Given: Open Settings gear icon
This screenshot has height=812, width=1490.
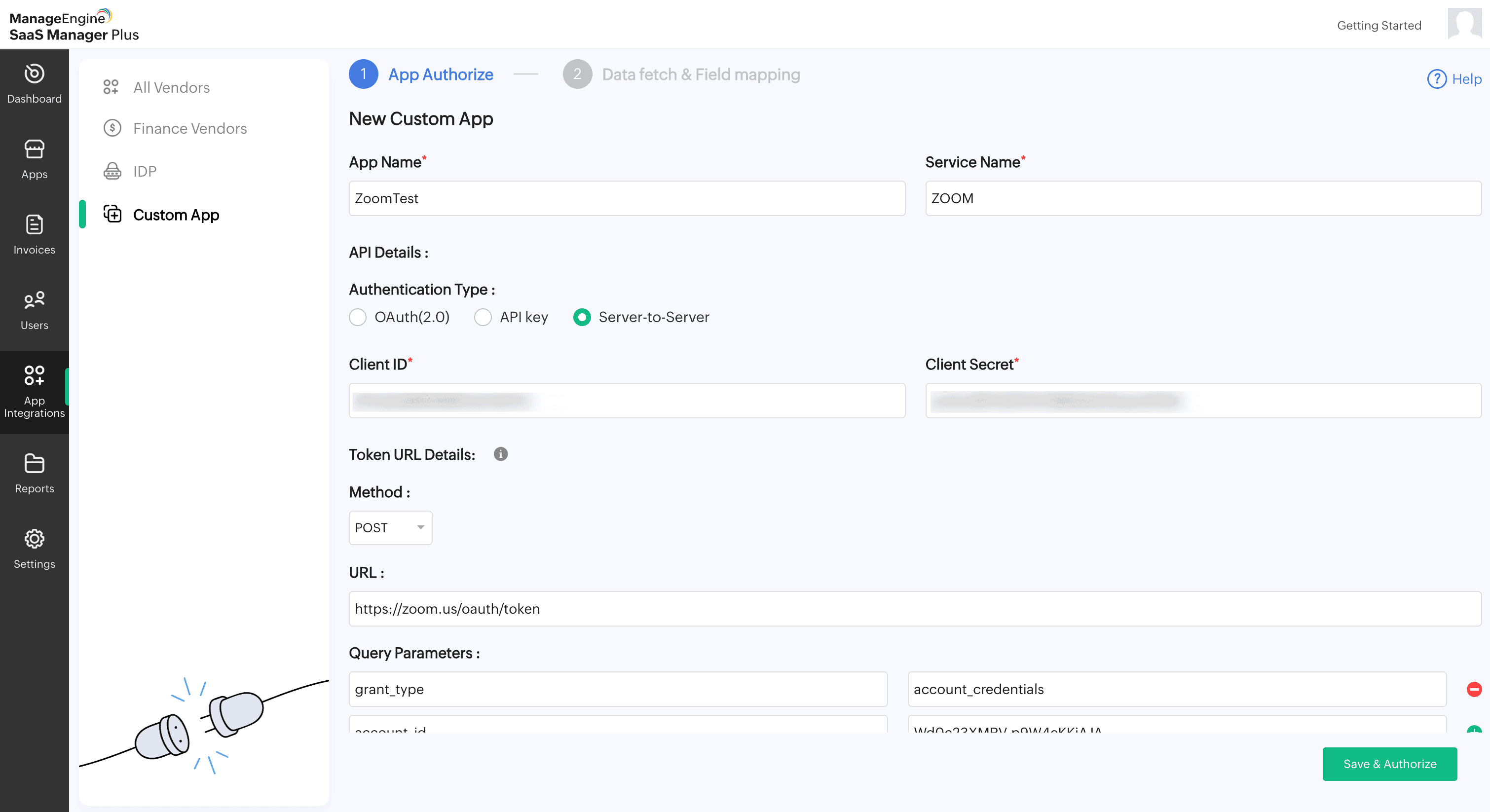Looking at the screenshot, I should [x=34, y=538].
